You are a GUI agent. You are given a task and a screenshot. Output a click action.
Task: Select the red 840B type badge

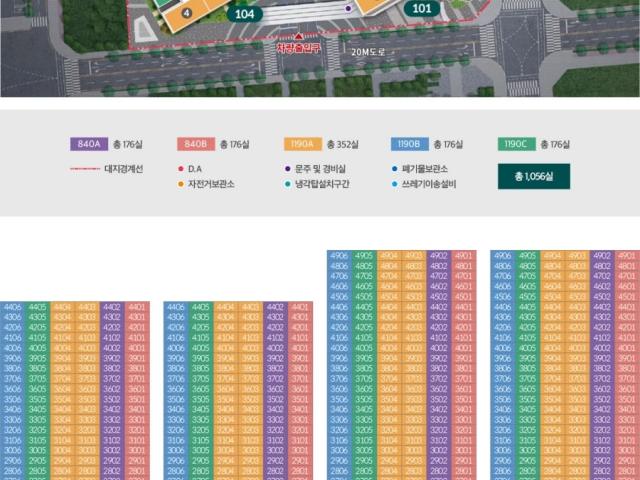[x=195, y=144]
